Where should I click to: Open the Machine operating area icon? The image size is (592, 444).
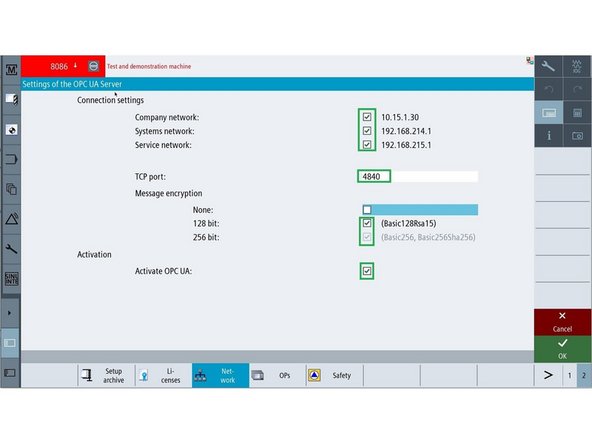pos(11,69)
